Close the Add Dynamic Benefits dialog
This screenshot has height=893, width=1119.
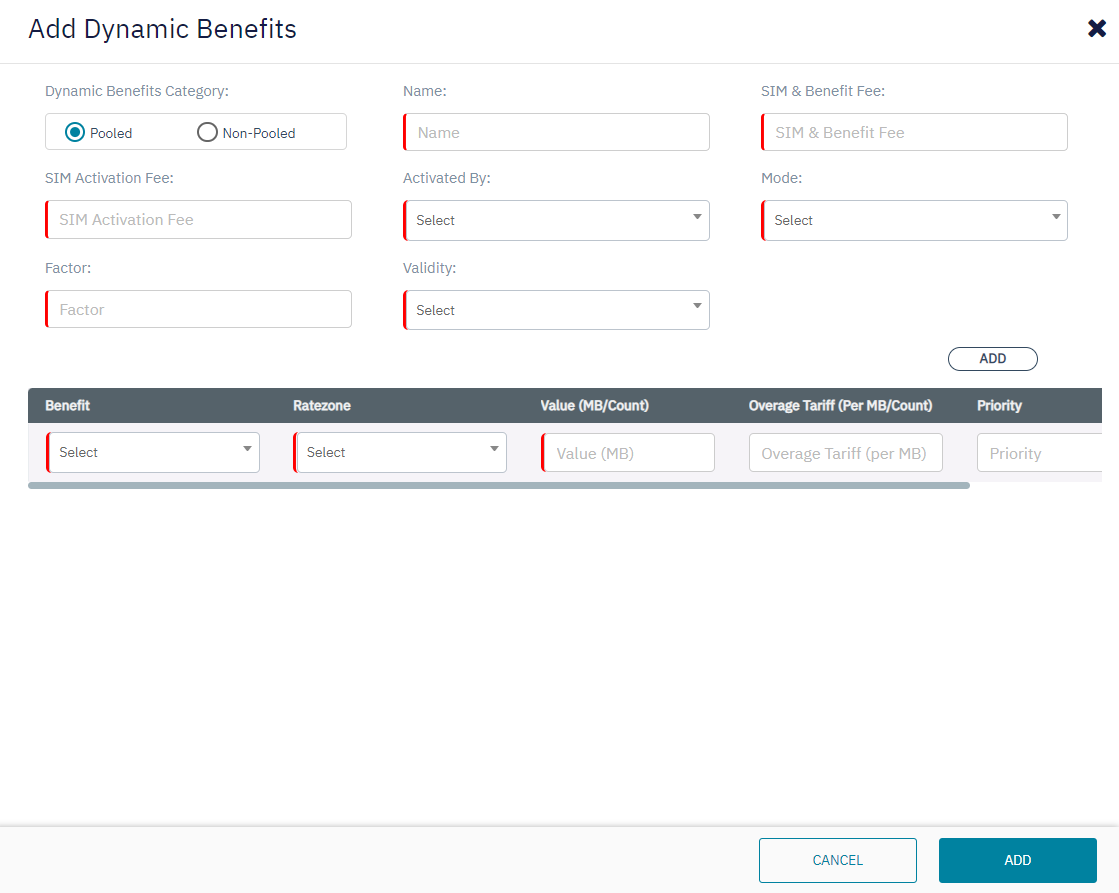click(1096, 29)
